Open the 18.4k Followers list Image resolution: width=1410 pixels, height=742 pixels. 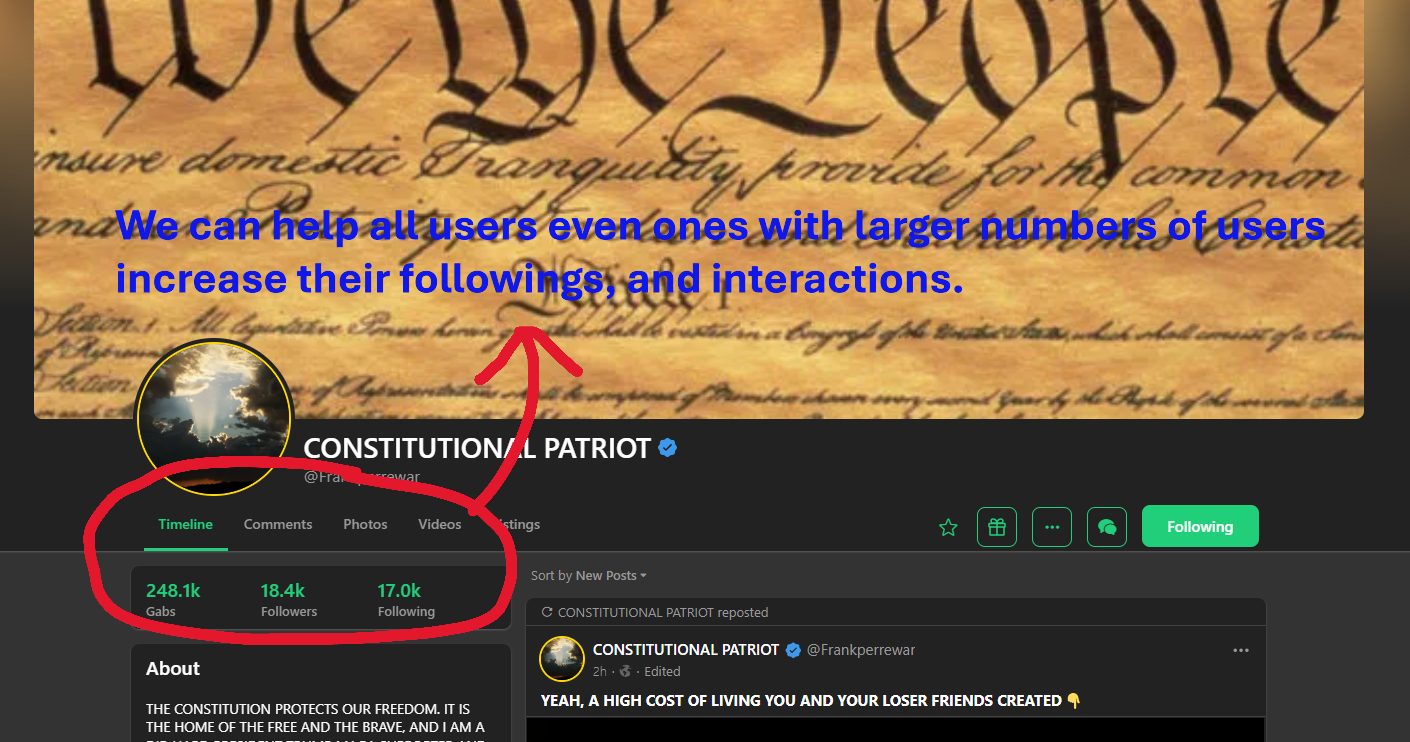tap(289, 600)
